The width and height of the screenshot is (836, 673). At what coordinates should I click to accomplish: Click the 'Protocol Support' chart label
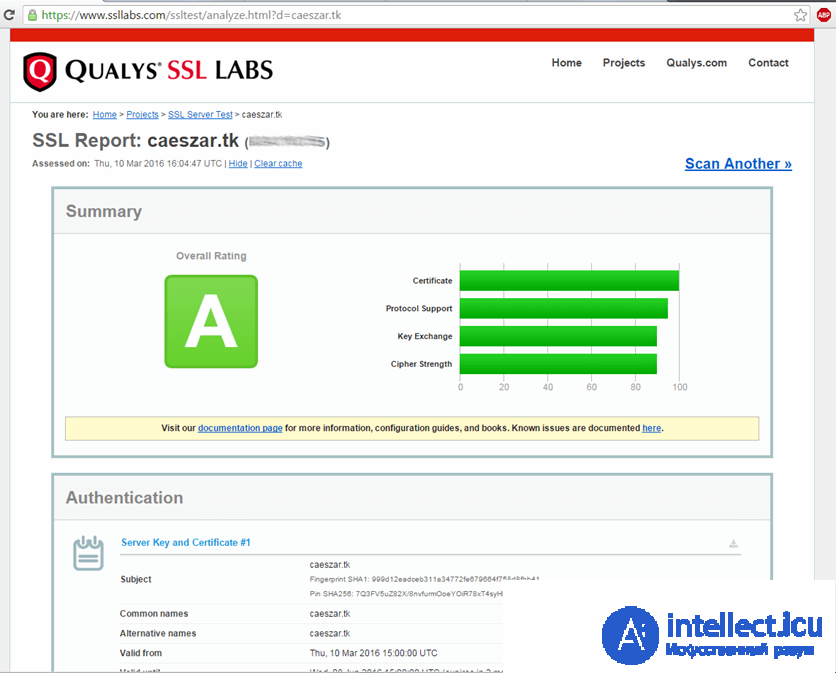[x=419, y=309]
